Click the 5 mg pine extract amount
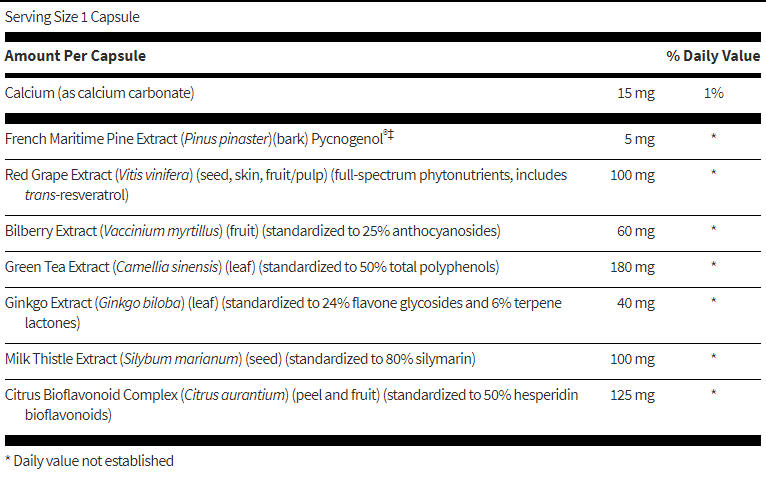766x486 pixels. [x=639, y=138]
